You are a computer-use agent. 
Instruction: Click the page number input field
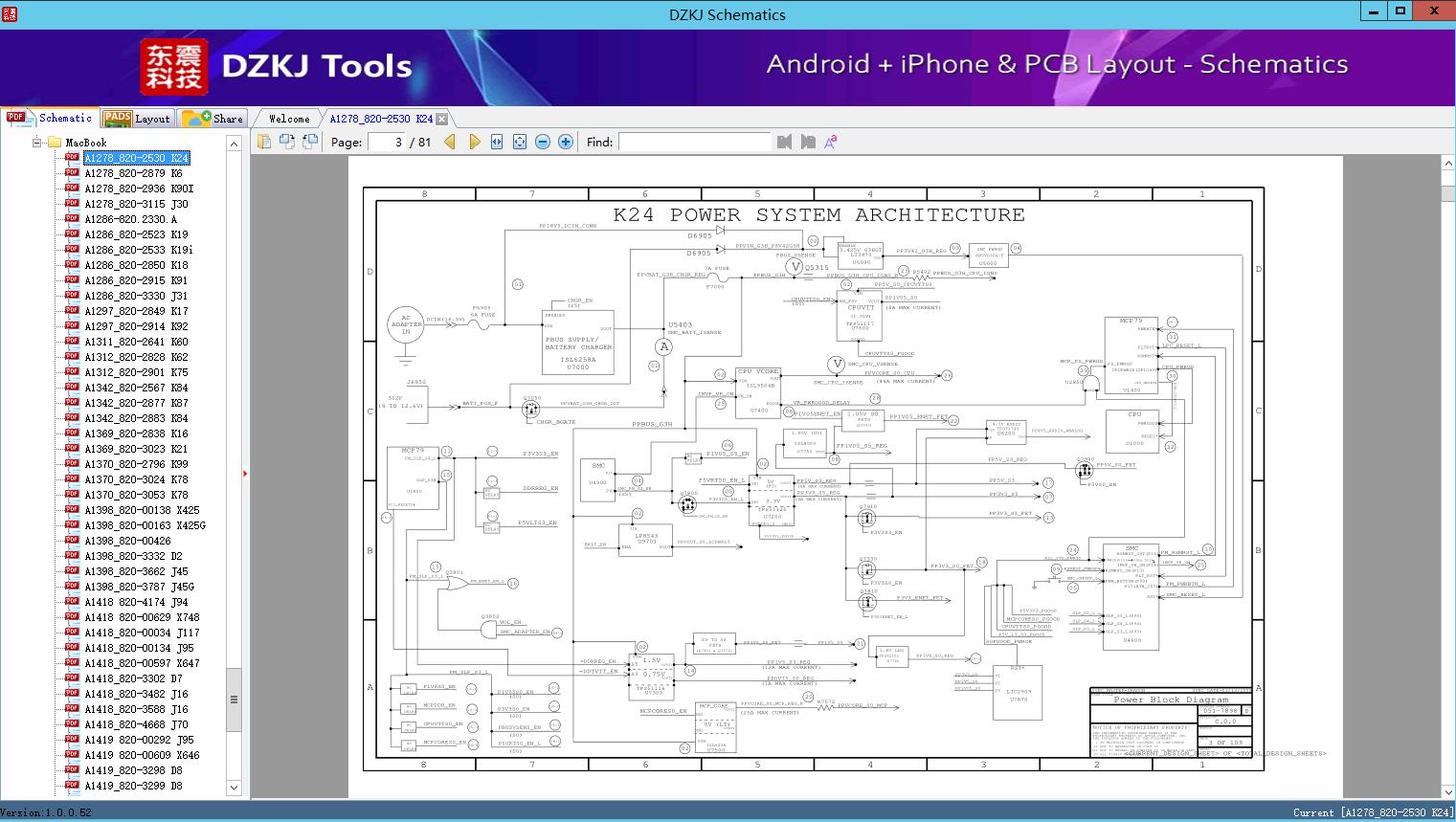pyautogui.click(x=385, y=142)
